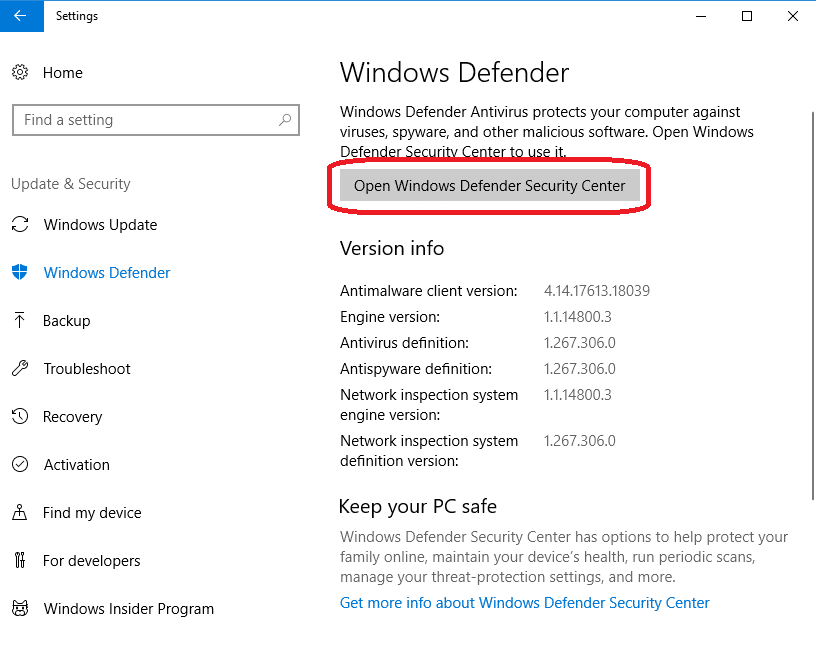The image size is (816, 650).
Task: Minimize the Settings window
Action: click(701, 16)
